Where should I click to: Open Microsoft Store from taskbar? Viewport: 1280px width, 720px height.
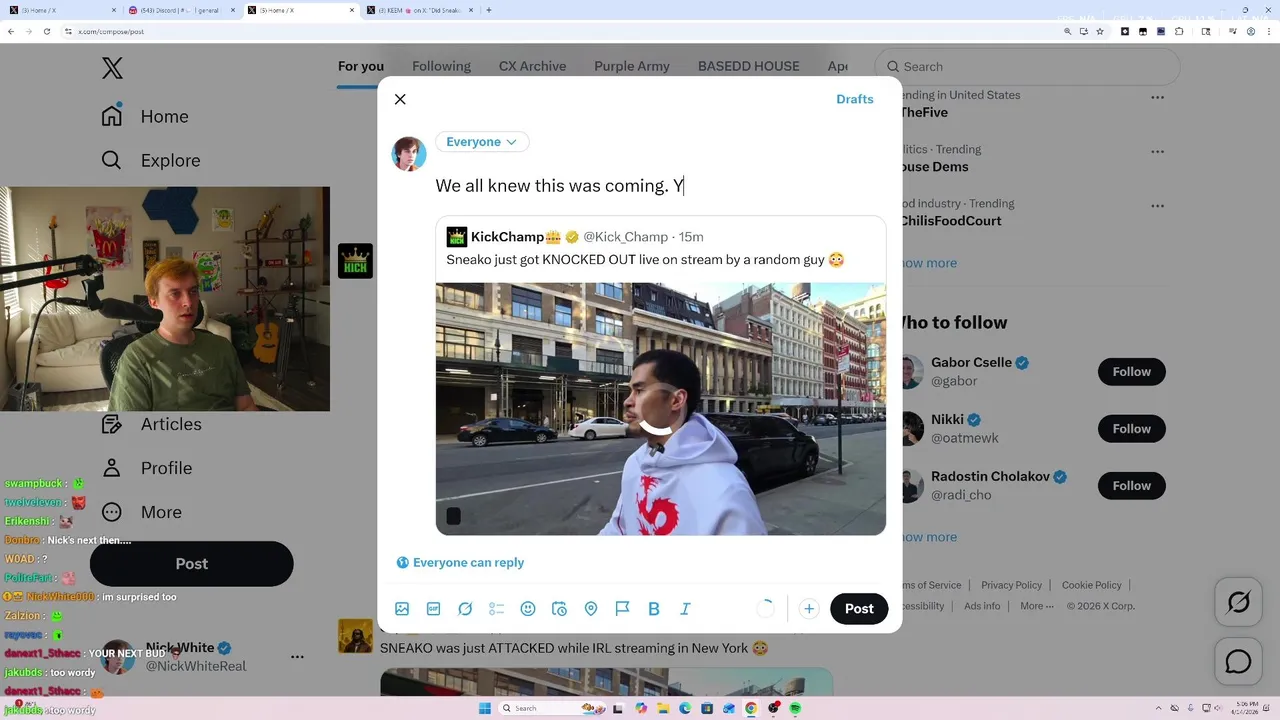coord(707,708)
